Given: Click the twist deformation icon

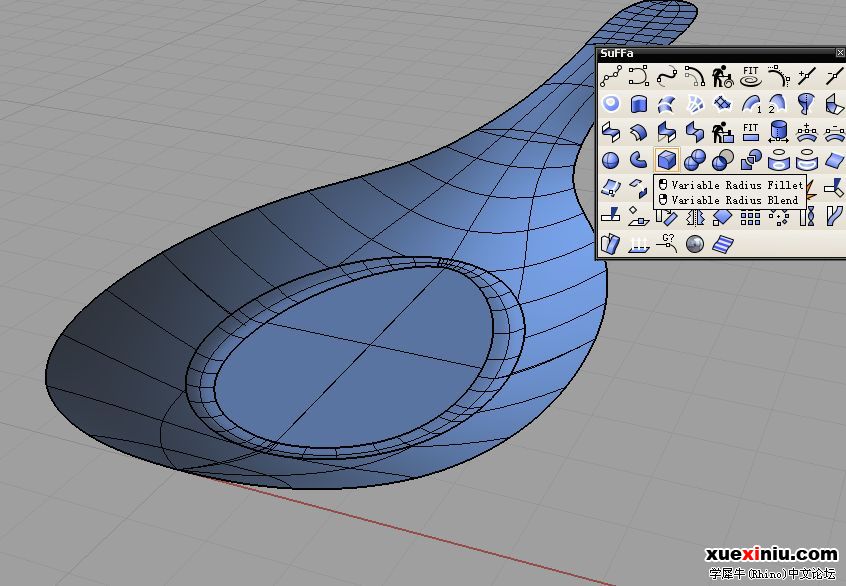Looking at the screenshot, I should coord(807,217).
